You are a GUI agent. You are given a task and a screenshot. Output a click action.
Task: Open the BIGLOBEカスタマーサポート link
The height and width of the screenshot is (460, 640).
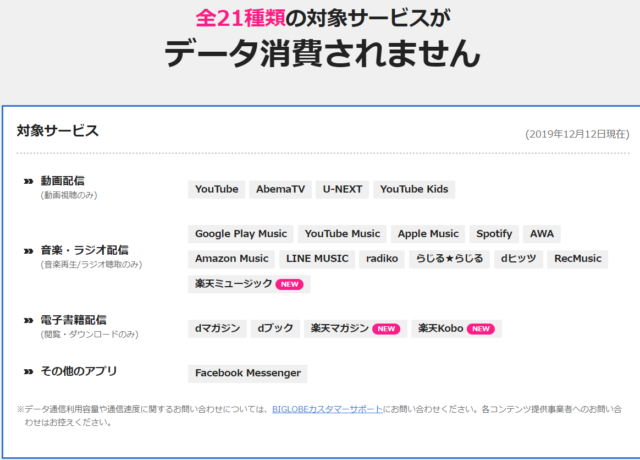tap(327, 409)
